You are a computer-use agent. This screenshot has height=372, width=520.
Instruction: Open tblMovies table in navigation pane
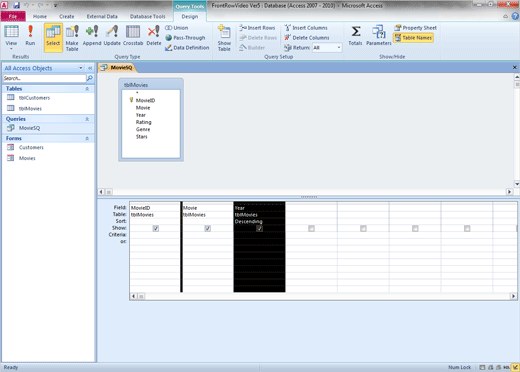30,108
